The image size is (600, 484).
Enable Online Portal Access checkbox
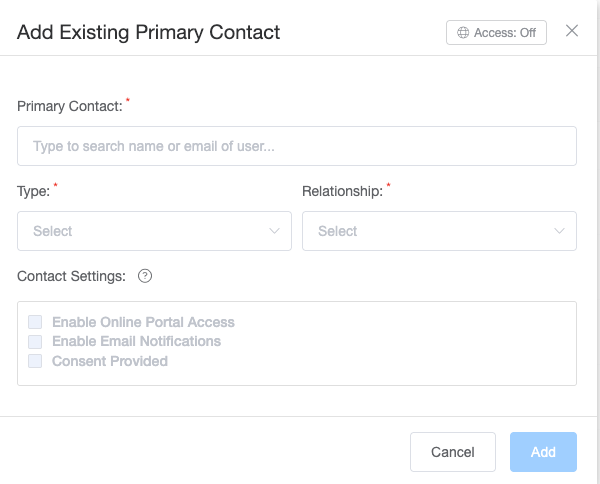(35, 322)
